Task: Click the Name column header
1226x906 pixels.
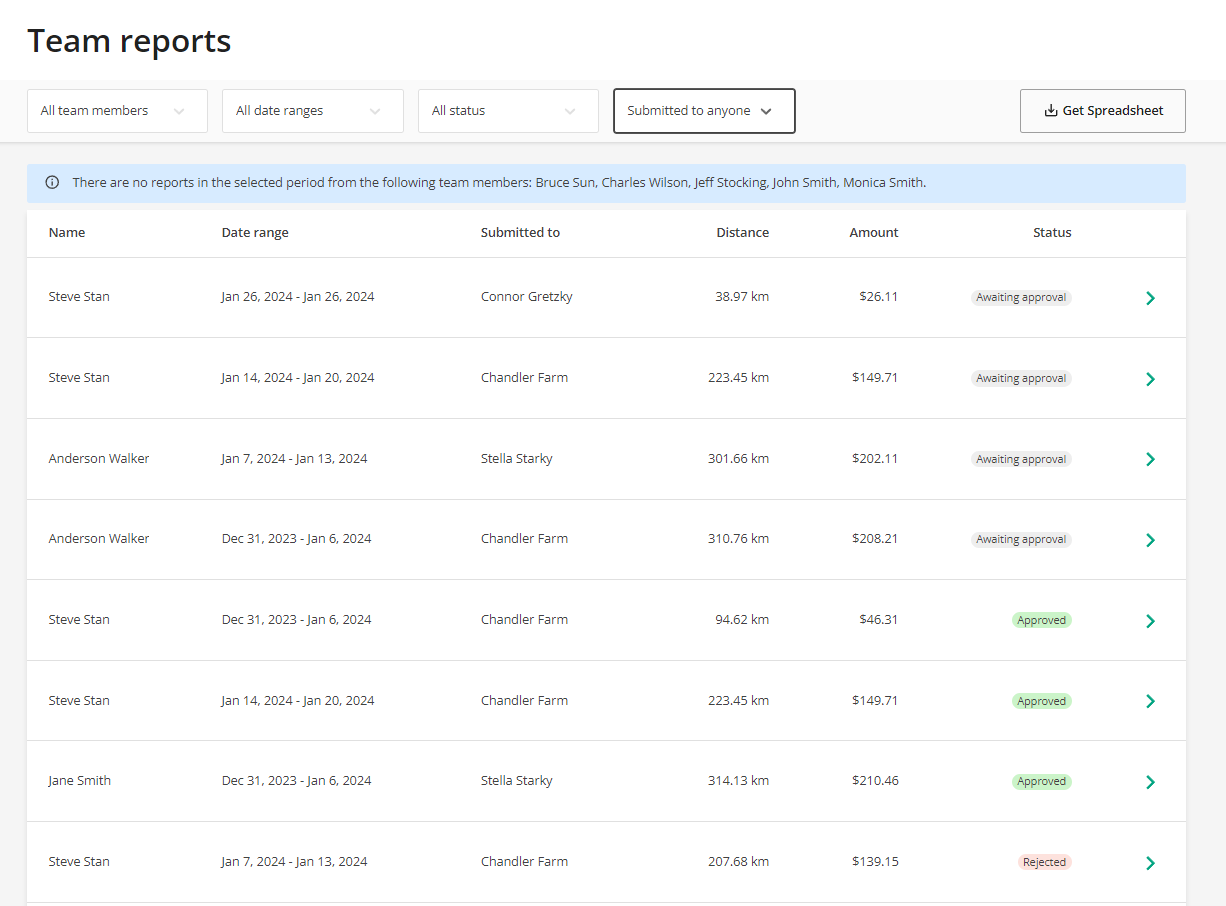Action: coord(67,233)
